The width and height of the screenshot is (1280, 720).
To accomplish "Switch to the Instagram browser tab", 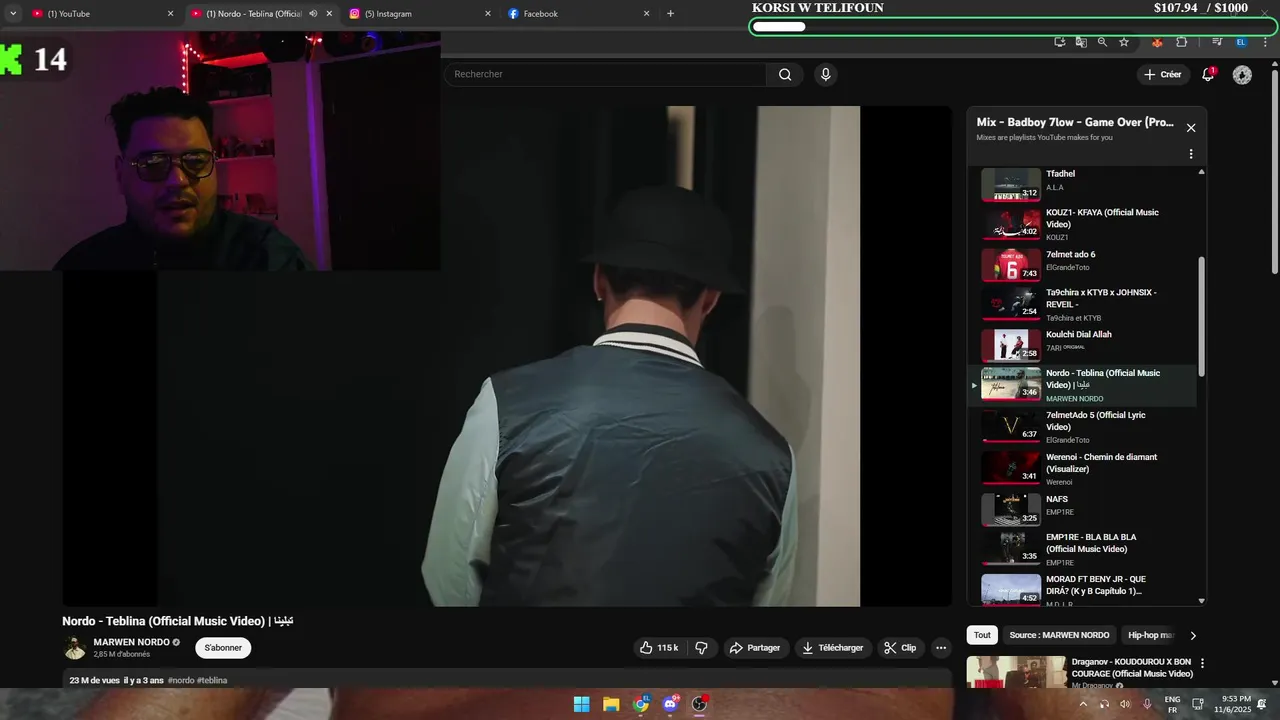I will 419,14.
